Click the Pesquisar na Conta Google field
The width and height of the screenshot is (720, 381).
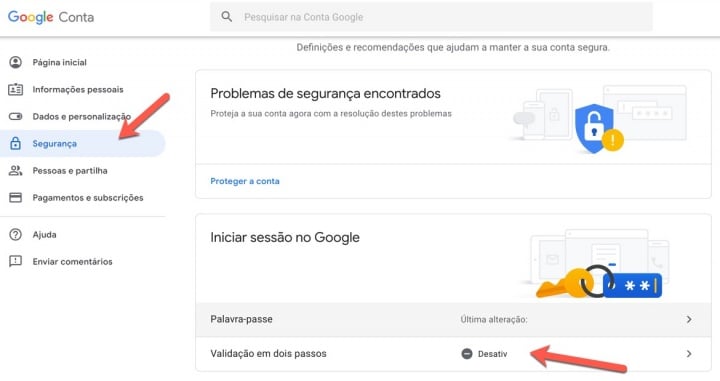coord(431,17)
